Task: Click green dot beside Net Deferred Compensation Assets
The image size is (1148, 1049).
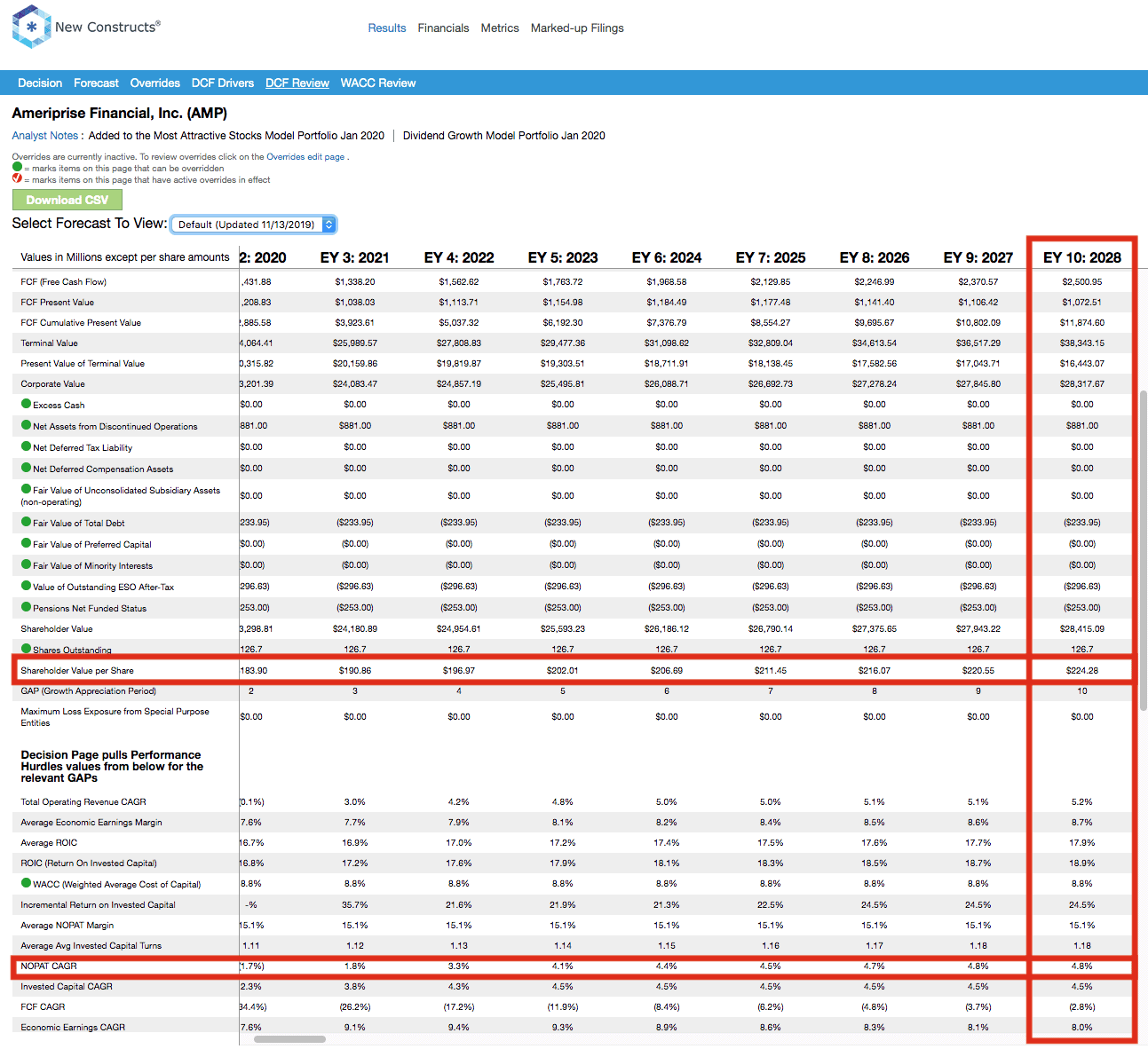Action: pos(26,468)
